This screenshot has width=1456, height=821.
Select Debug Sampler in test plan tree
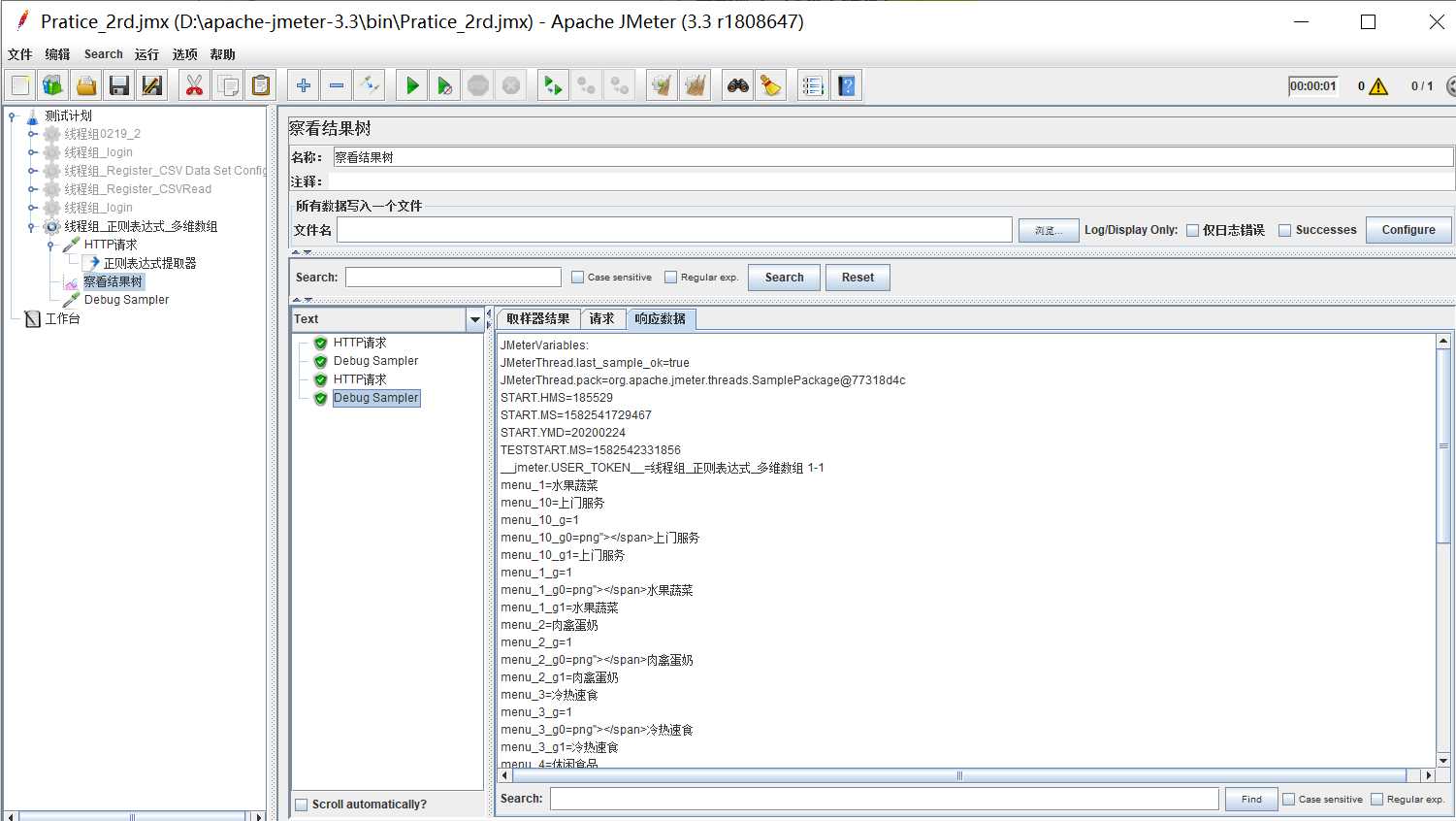(126, 300)
